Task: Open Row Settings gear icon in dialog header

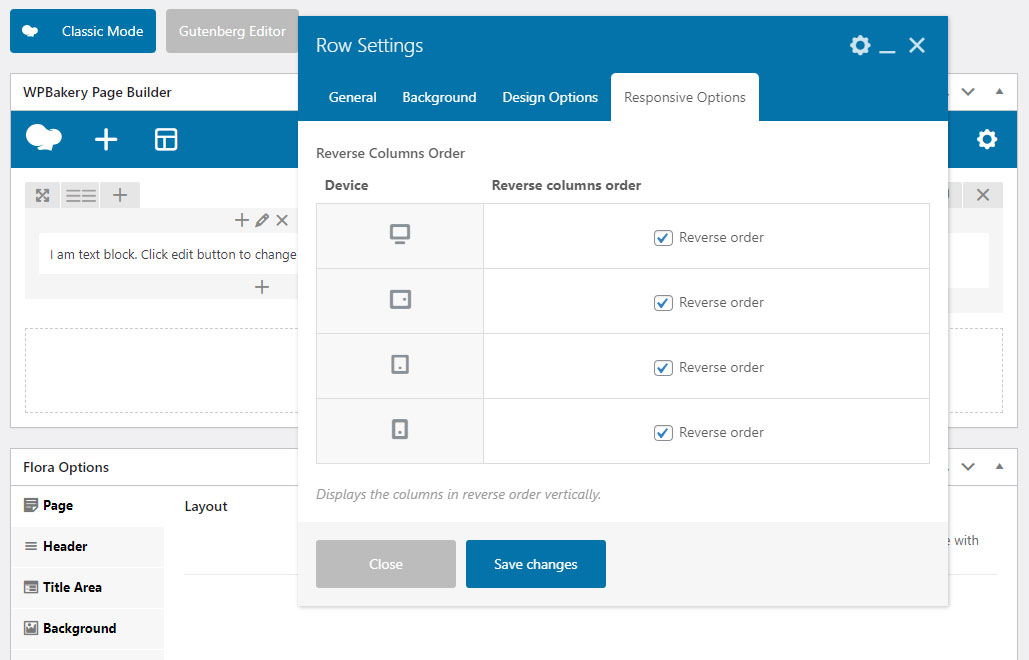Action: tap(859, 46)
